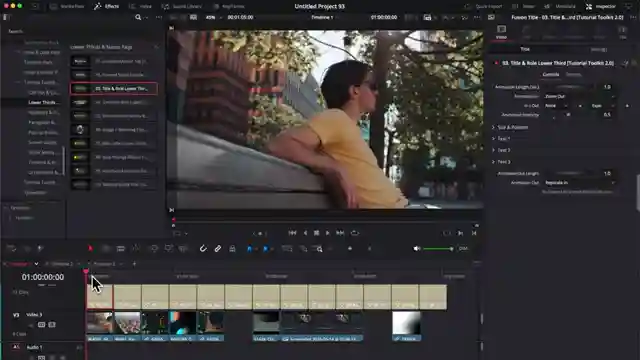Click the A1 audio track label
The image size is (640, 360).
[16, 347]
